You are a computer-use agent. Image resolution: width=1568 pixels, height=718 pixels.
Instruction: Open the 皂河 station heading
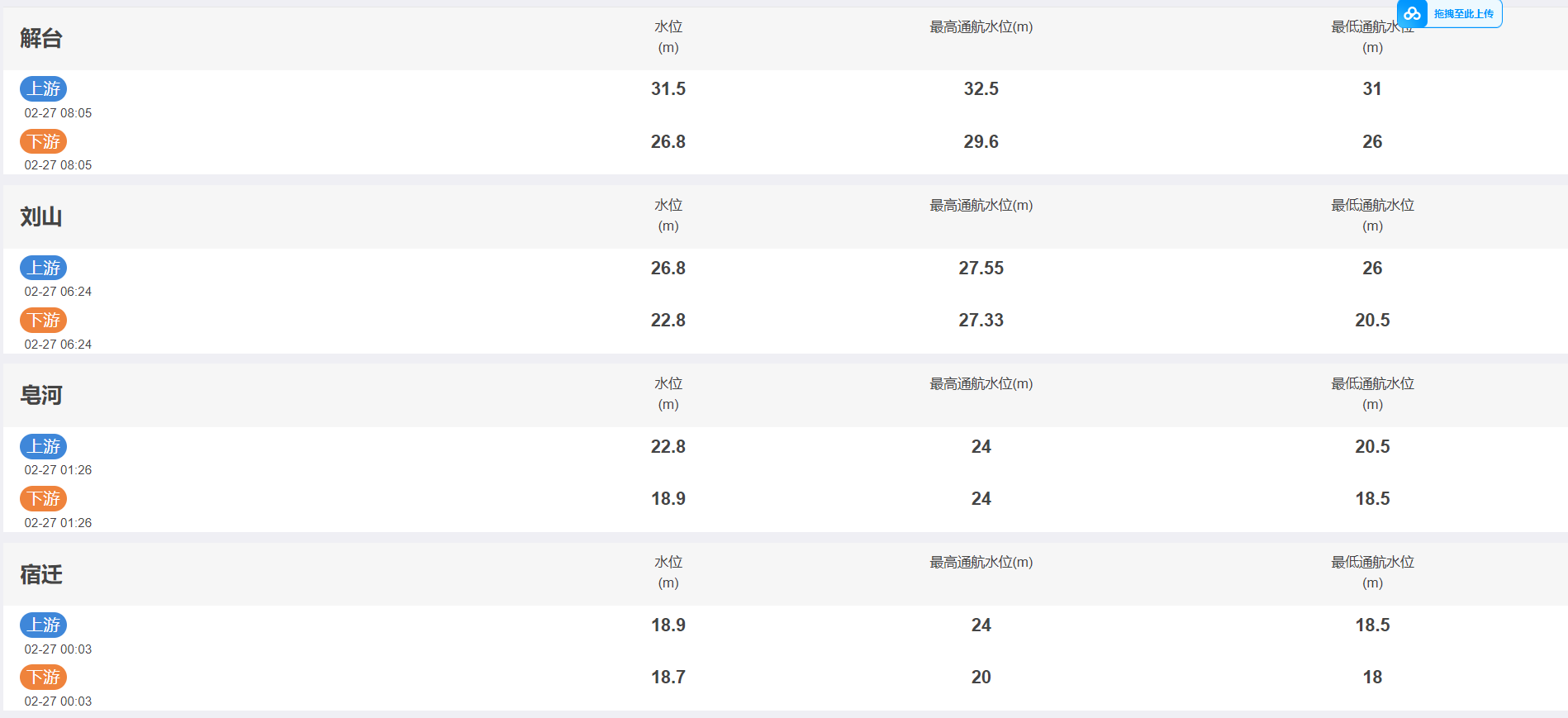pos(41,395)
